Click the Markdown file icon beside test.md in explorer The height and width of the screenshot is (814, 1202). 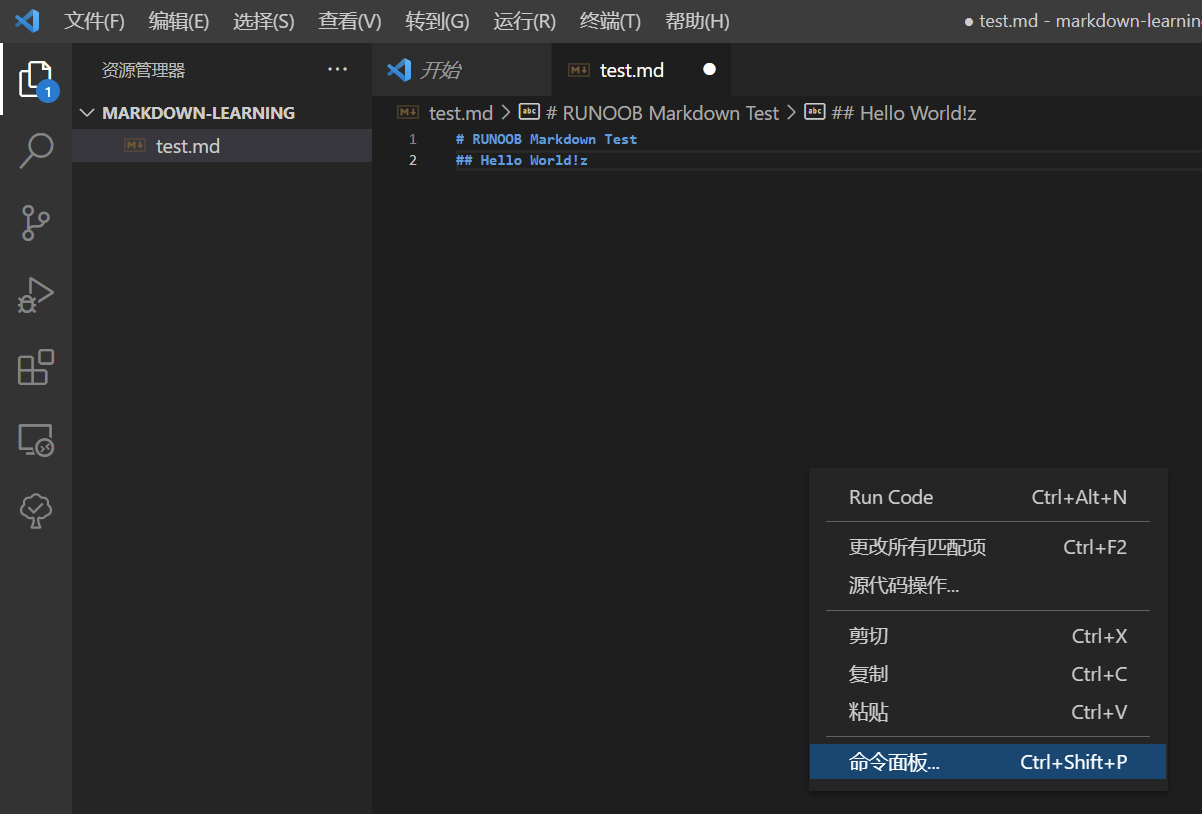[x=135, y=146]
